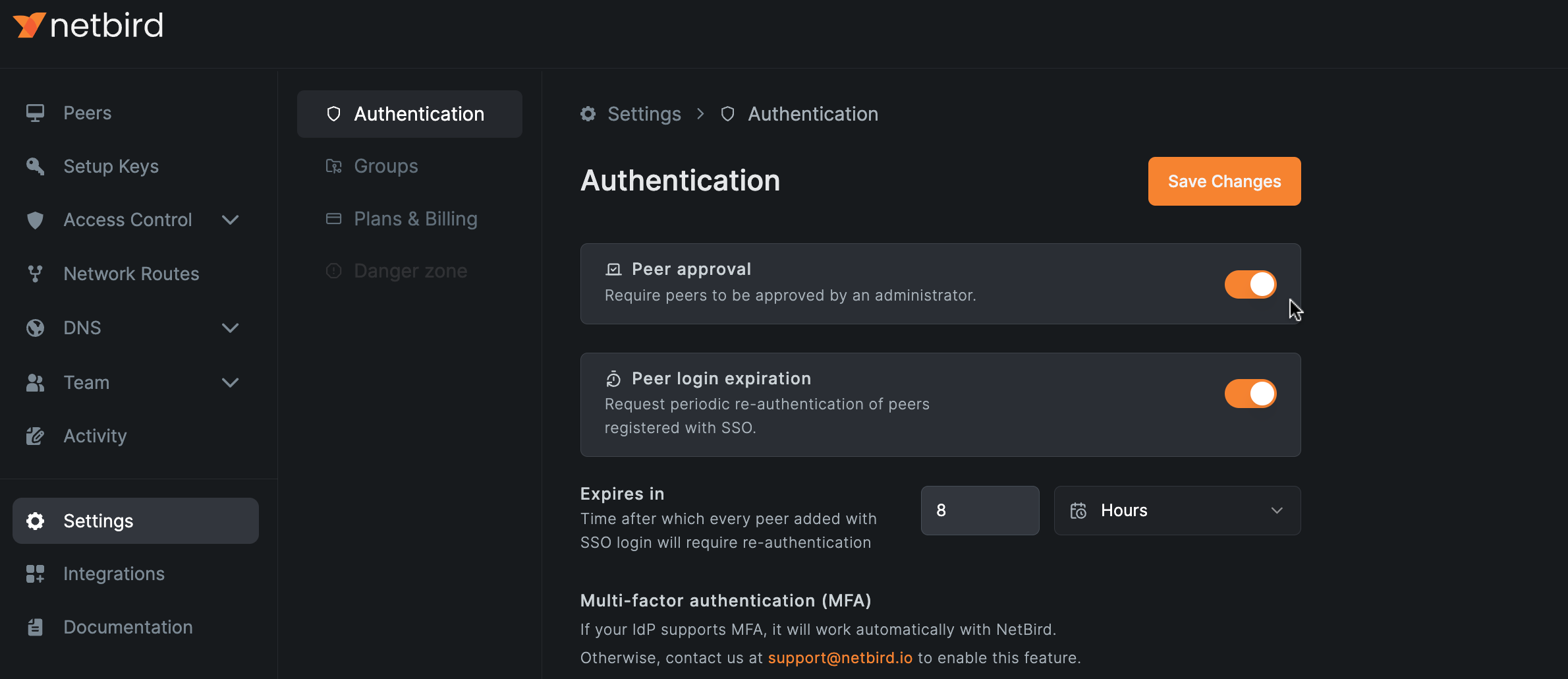Open the Plans & Billing tab
The width and height of the screenshot is (1568, 679).
415,218
